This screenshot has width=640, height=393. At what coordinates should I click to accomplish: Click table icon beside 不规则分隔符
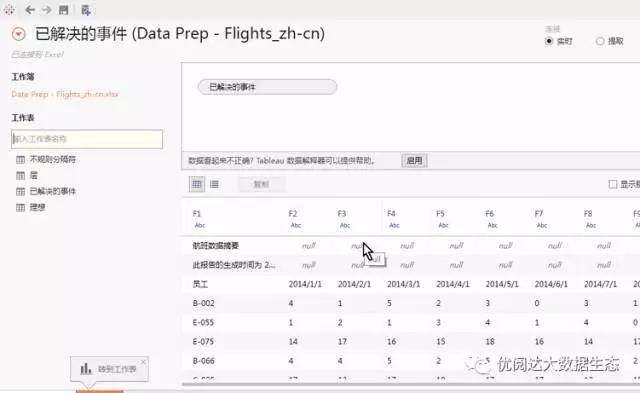coord(20,160)
